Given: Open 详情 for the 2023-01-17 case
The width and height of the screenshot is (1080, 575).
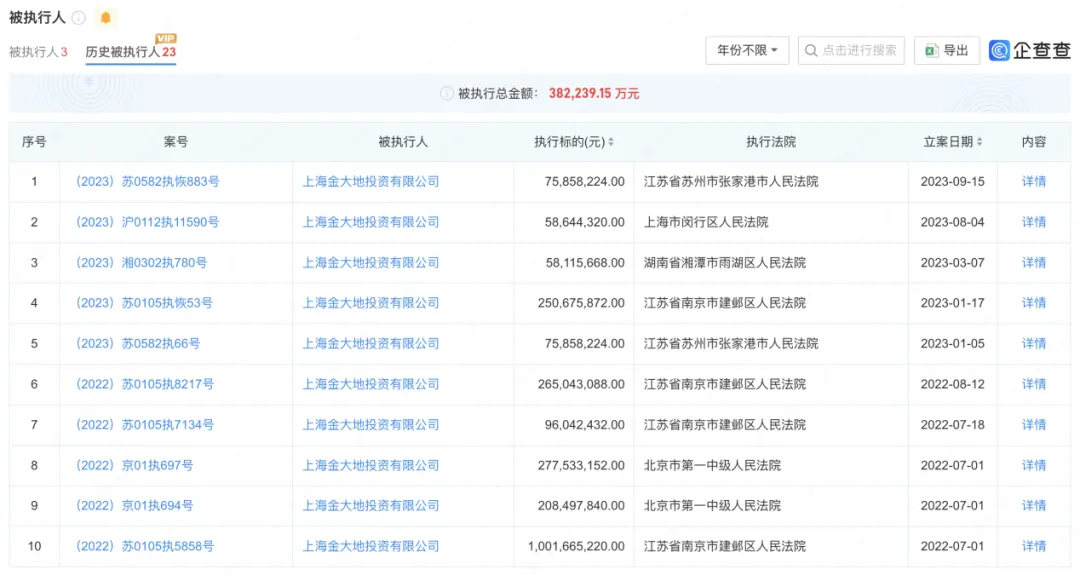Looking at the screenshot, I should pyautogui.click(x=1034, y=303).
